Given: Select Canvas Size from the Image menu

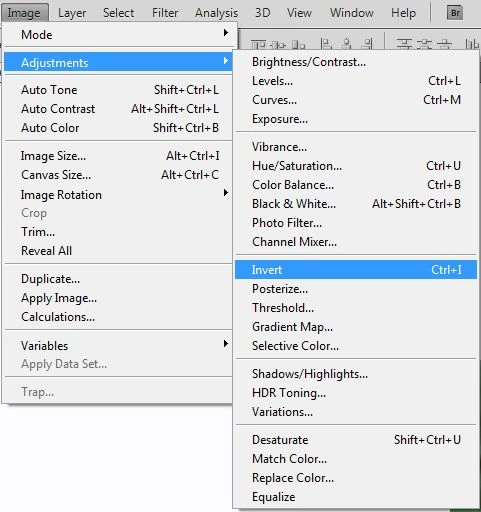Looking at the screenshot, I should [118, 175].
